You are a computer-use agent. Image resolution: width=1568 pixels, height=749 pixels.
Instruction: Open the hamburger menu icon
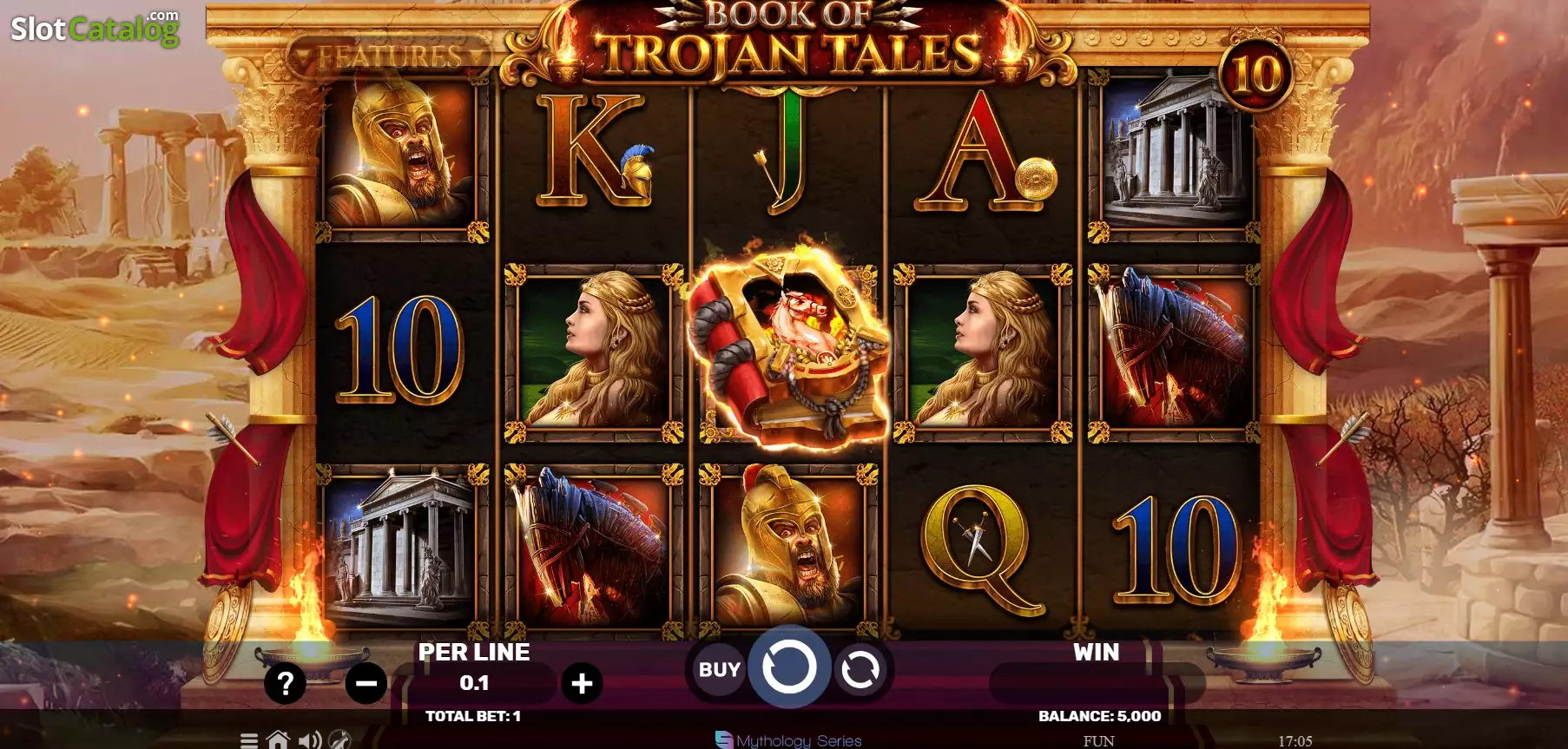(x=249, y=740)
